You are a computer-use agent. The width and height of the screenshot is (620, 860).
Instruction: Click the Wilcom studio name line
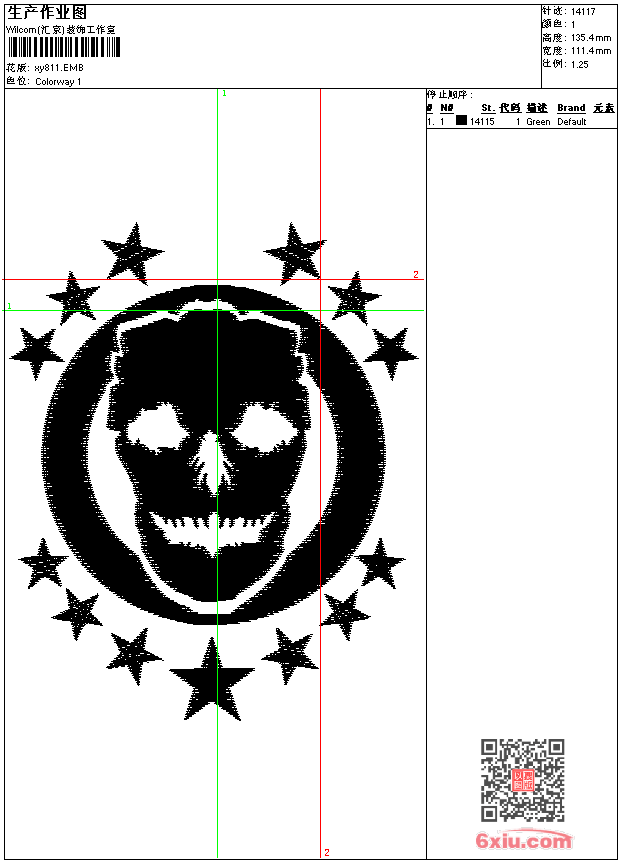(x=61, y=30)
